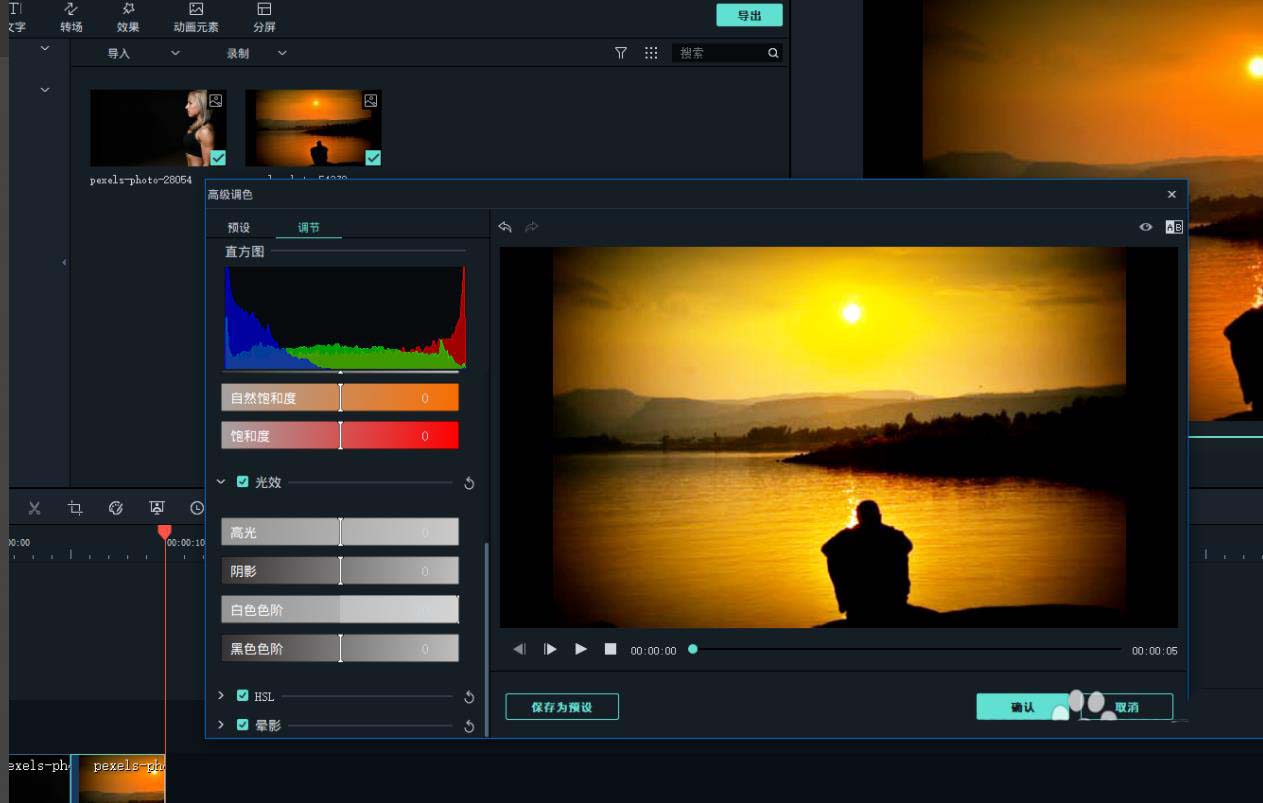Click the 饱和度 saturation slider
The image size is (1263, 803).
(340, 436)
